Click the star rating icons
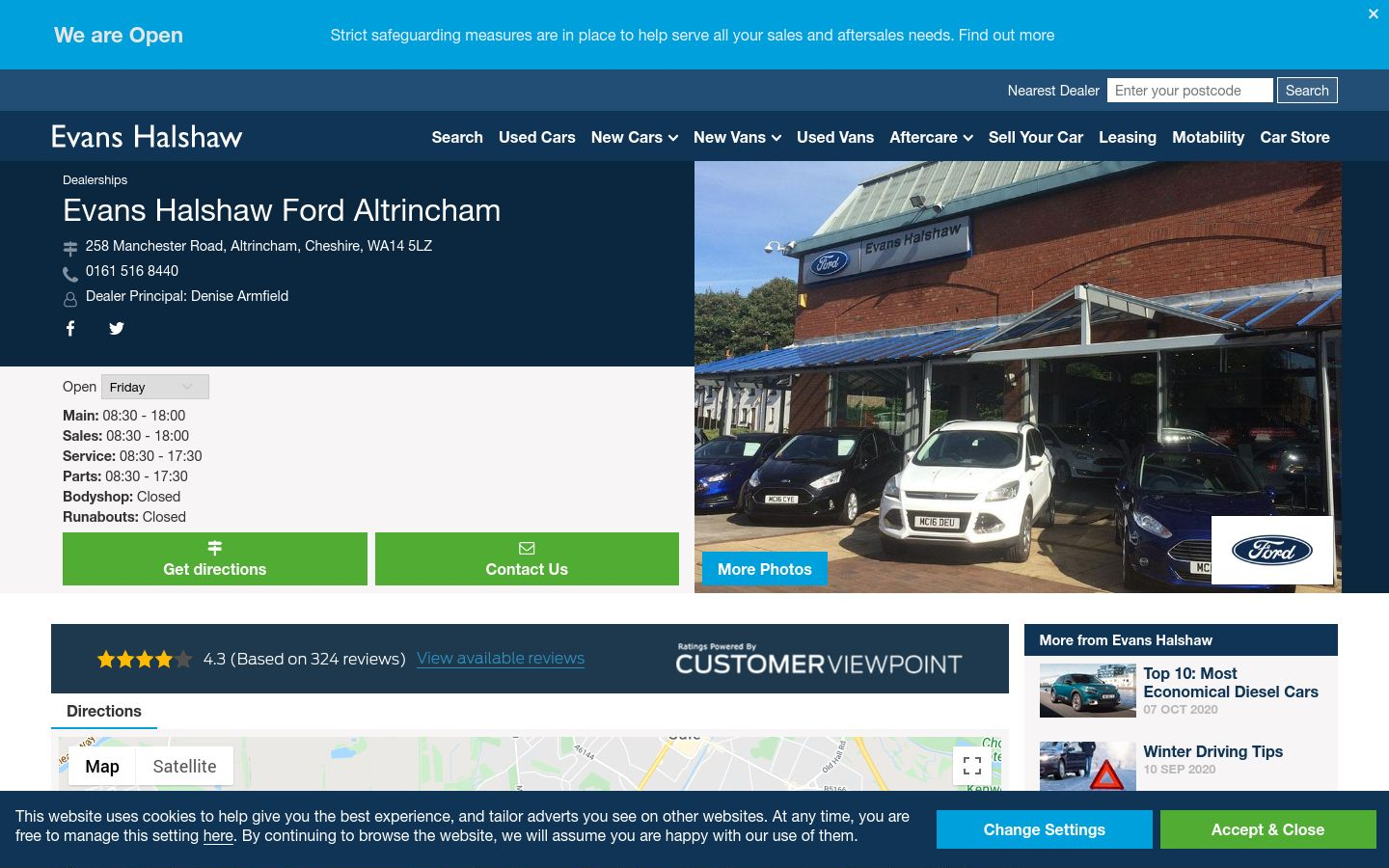 tap(145, 660)
